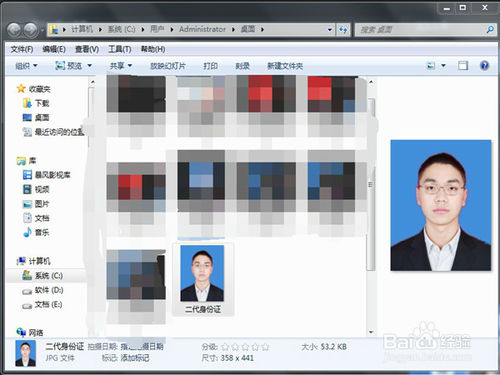The width and height of the screenshot is (500, 375).
Task: Click navigation pane scrollbar up arrow
Action: tap(93, 82)
